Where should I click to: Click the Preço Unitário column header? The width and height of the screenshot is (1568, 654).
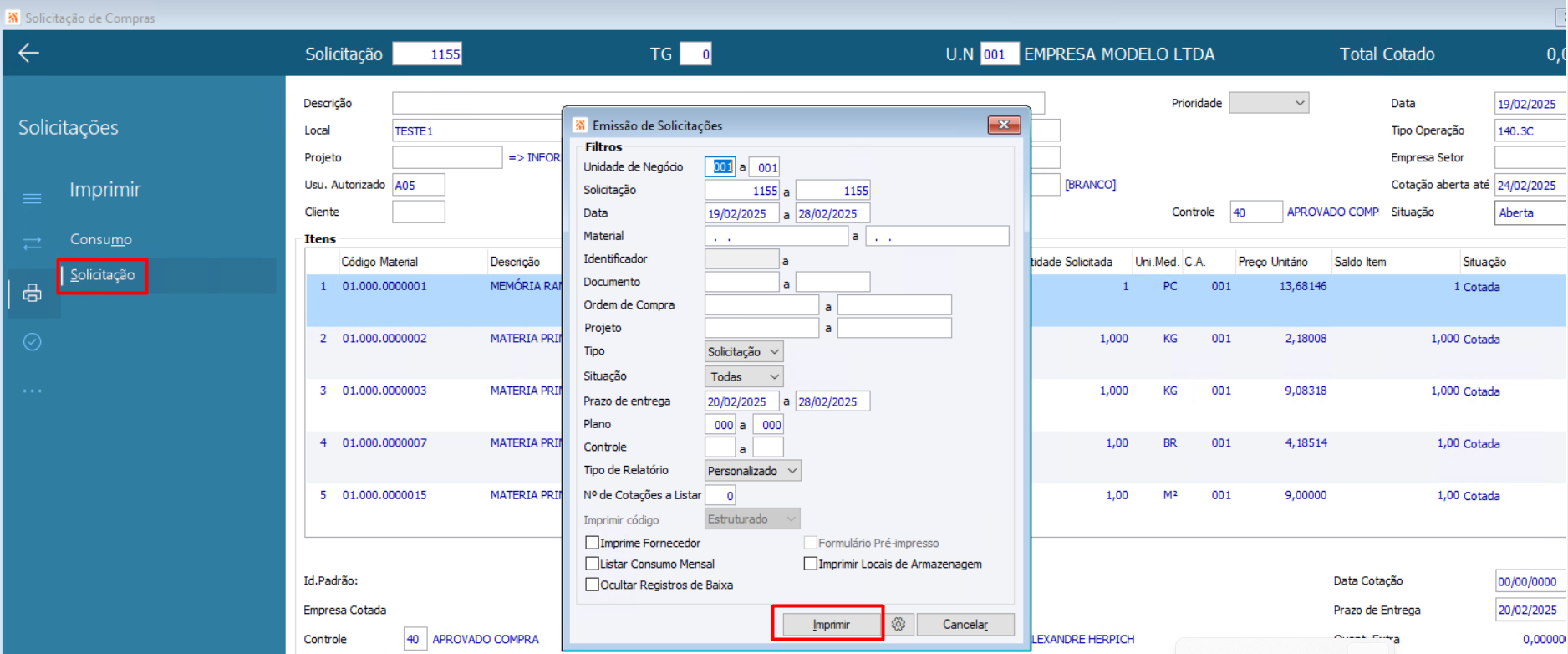(x=1273, y=262)
